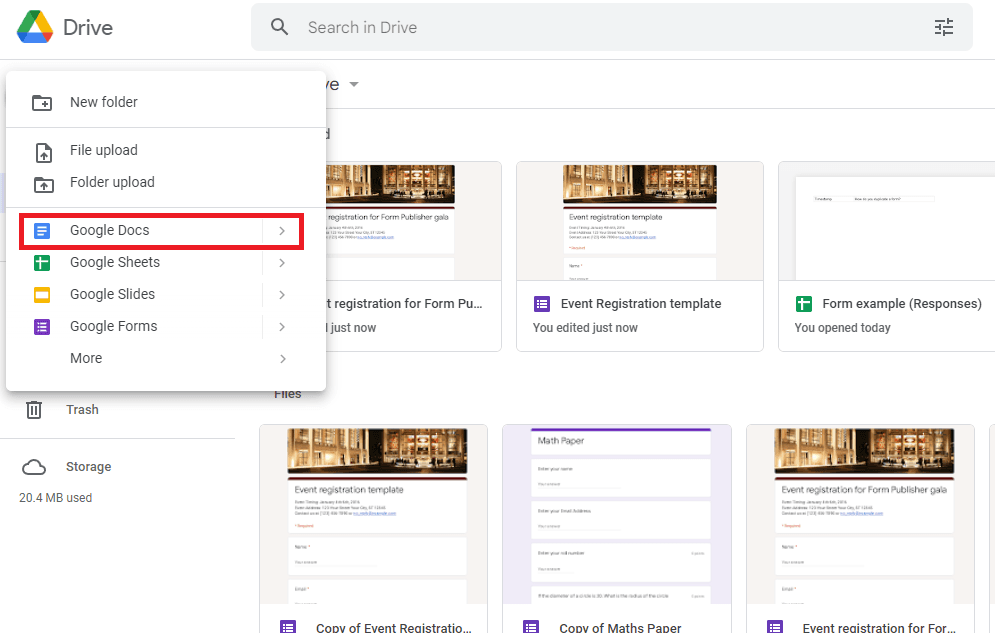Click Forms icon beside Copy of Event Registration
The image size is (995, 633).
[x=288, y=627]
